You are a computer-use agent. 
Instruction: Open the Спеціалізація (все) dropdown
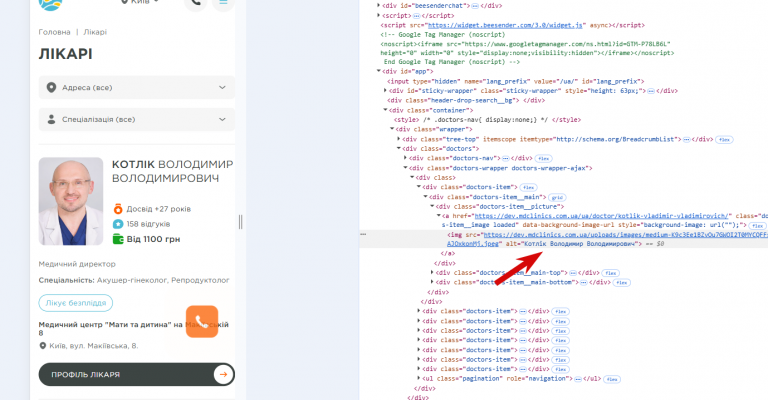tap(137, 119)
